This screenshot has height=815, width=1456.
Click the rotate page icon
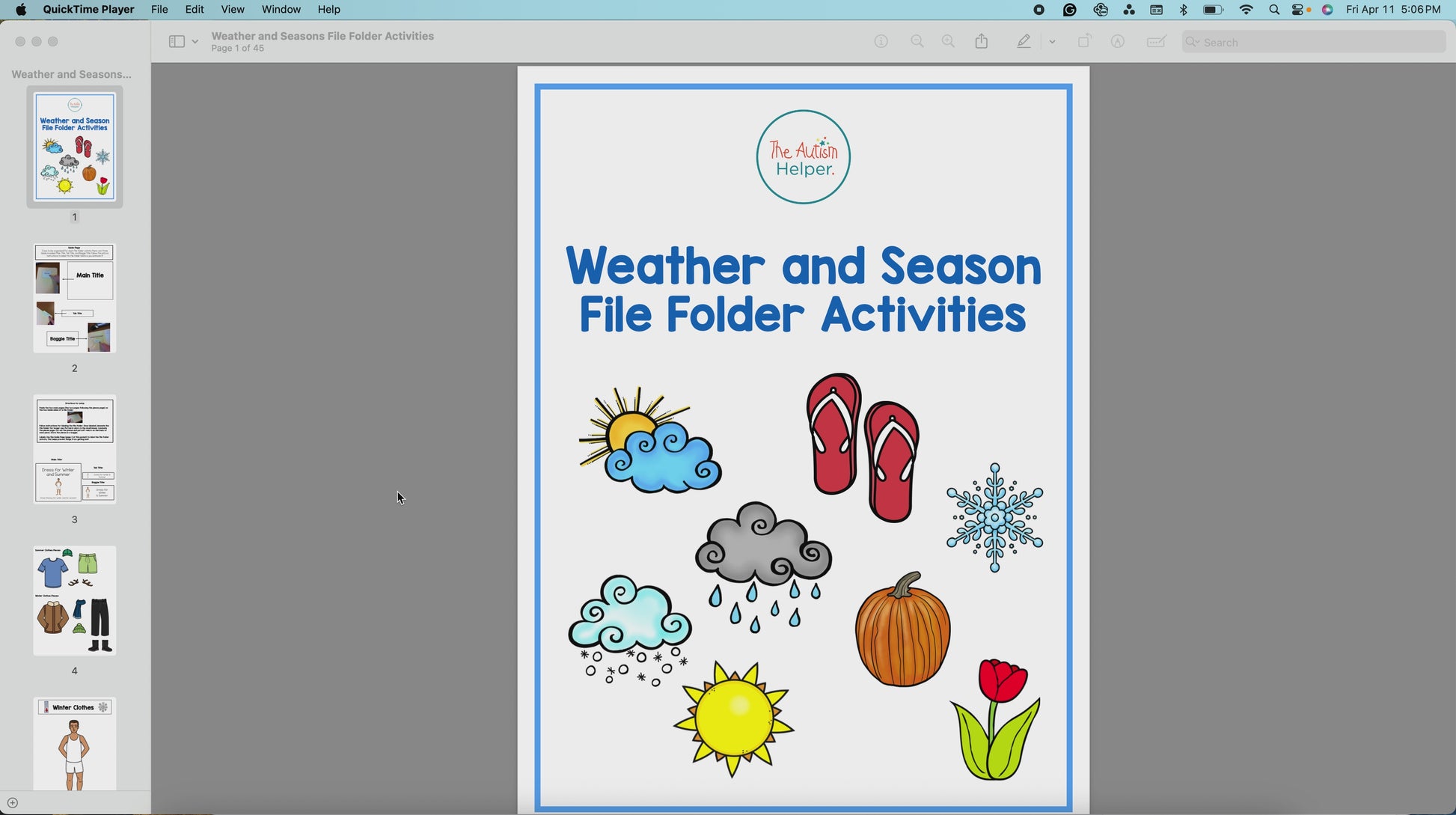[1084, 42]
